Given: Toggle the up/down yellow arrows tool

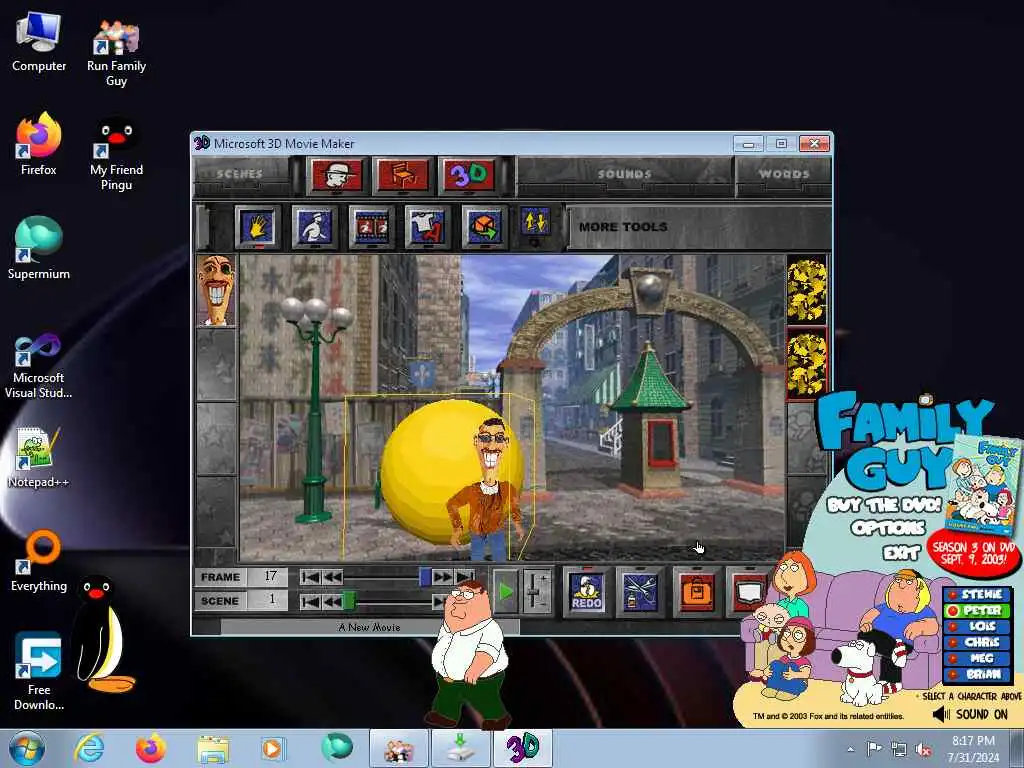Looking at the screenshot, I should (x=535, y=224).
